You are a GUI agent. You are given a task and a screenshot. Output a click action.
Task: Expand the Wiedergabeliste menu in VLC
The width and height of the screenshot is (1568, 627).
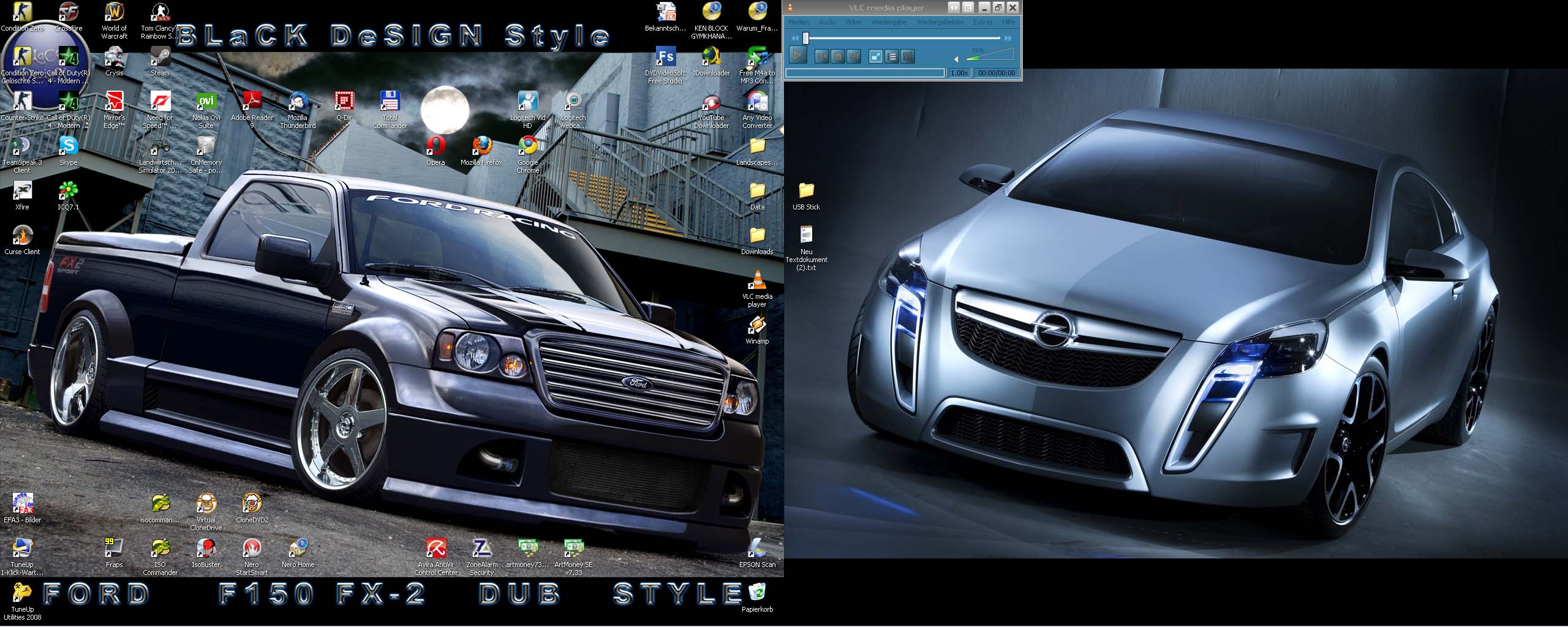click(940, 22)
